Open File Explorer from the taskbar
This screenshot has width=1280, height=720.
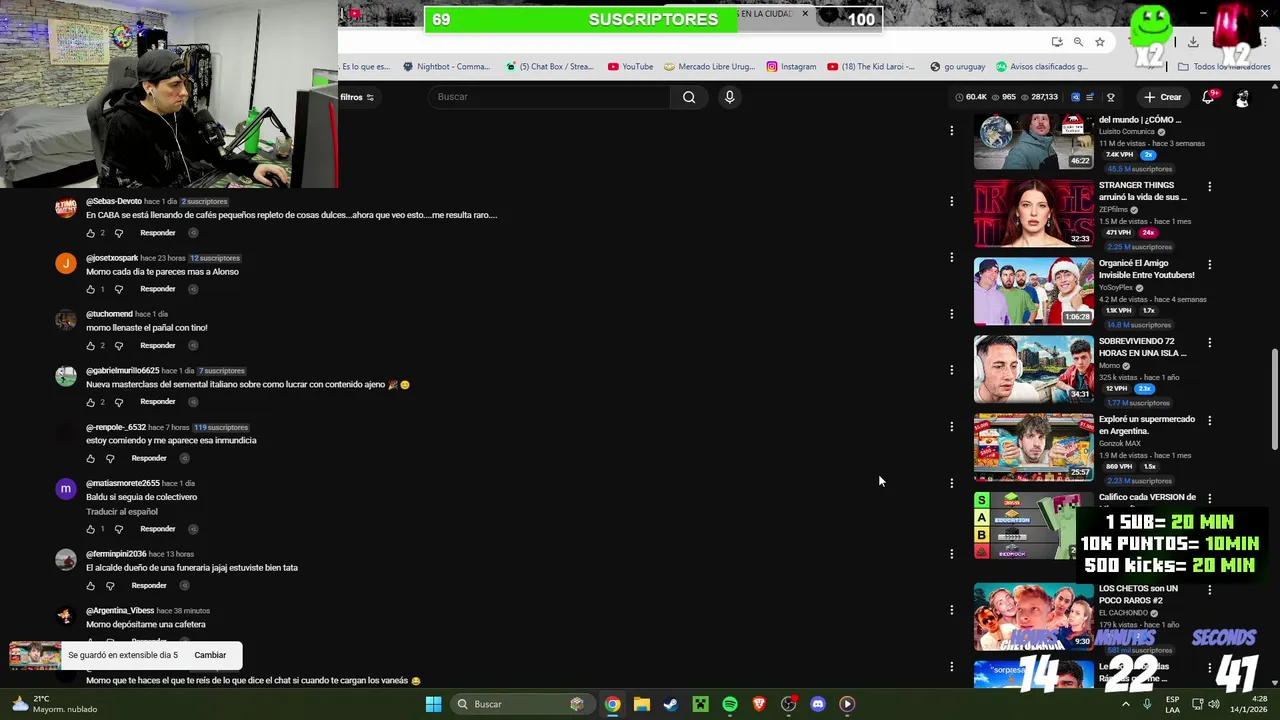[642, 704]
